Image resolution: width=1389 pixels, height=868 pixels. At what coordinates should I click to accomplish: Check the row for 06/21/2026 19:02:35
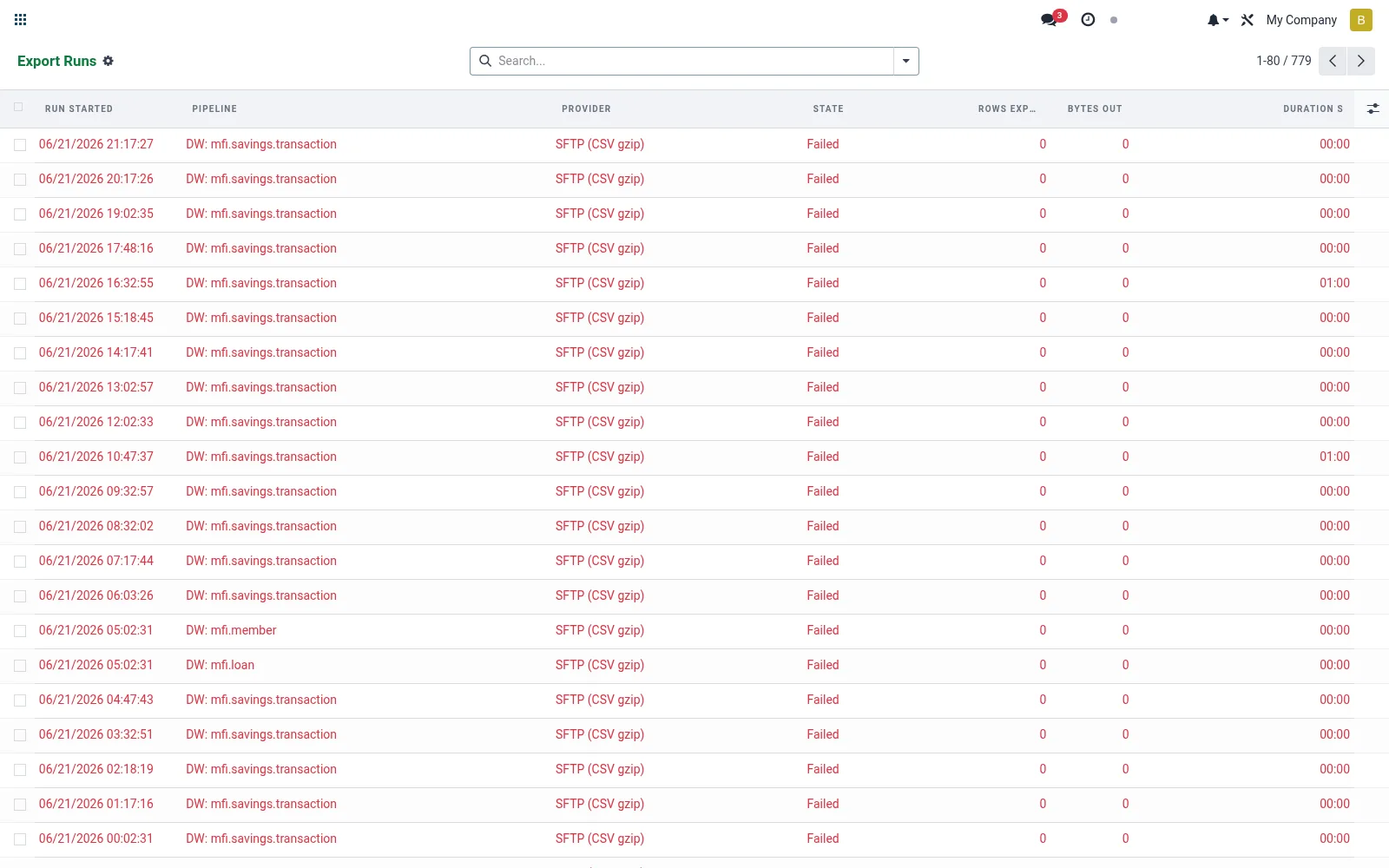click(x=20, y=214)
